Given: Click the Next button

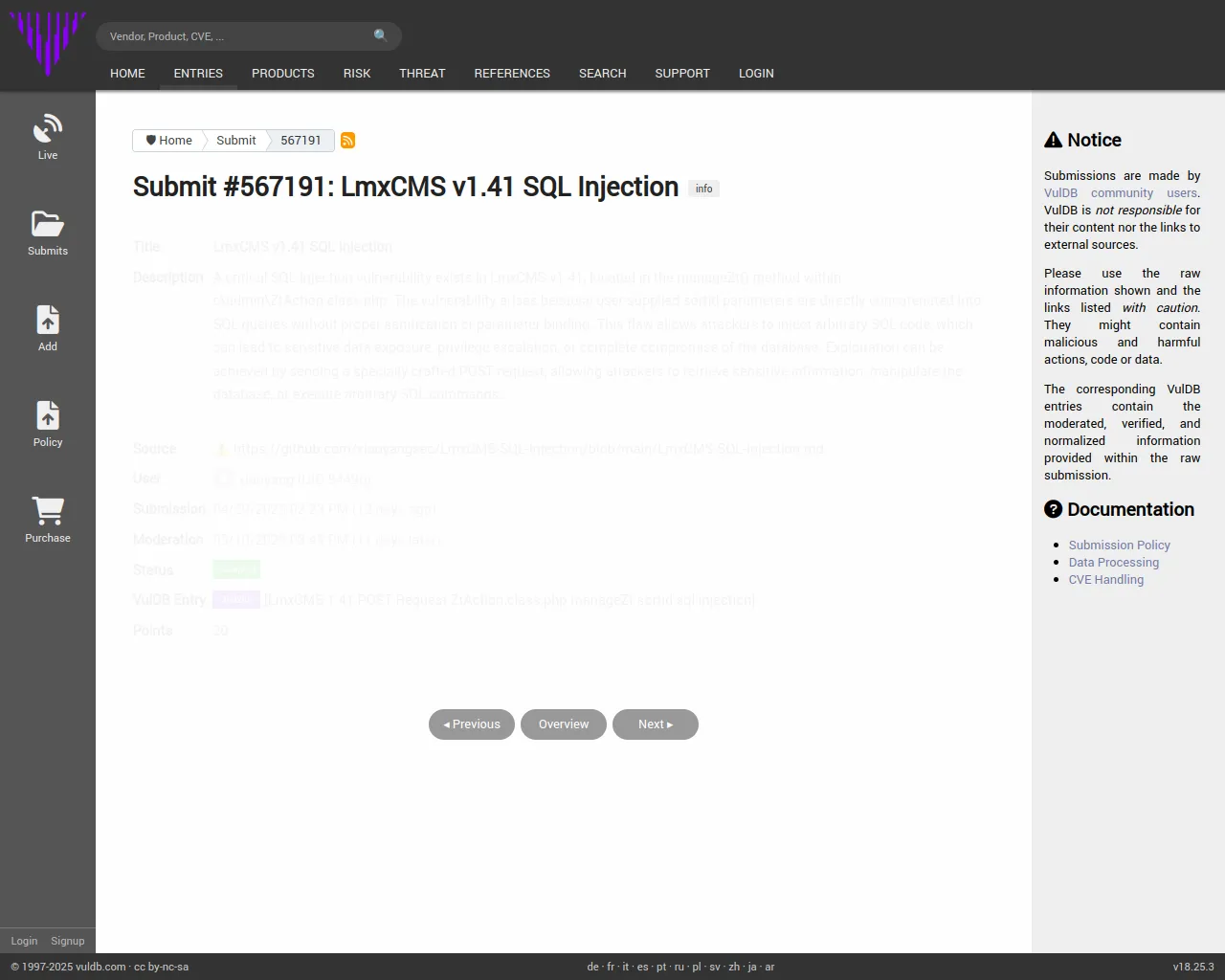Looking at the screenshot, I should 656,724.
